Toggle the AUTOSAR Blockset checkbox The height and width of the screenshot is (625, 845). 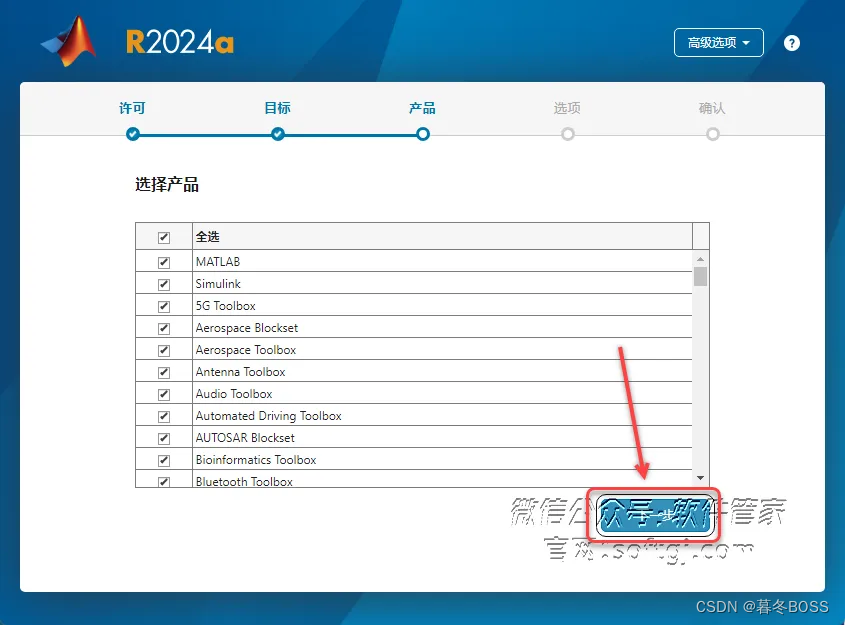coord(164,439)
